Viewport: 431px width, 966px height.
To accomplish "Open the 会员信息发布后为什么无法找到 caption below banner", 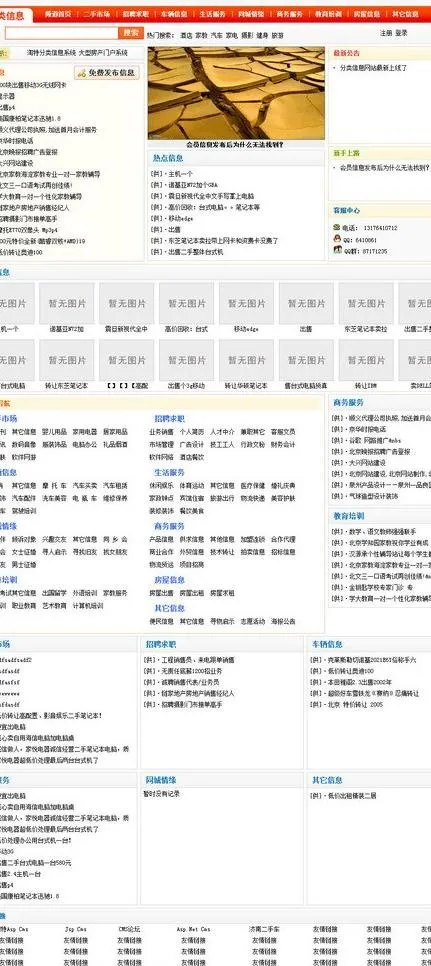I will (235, 145).
